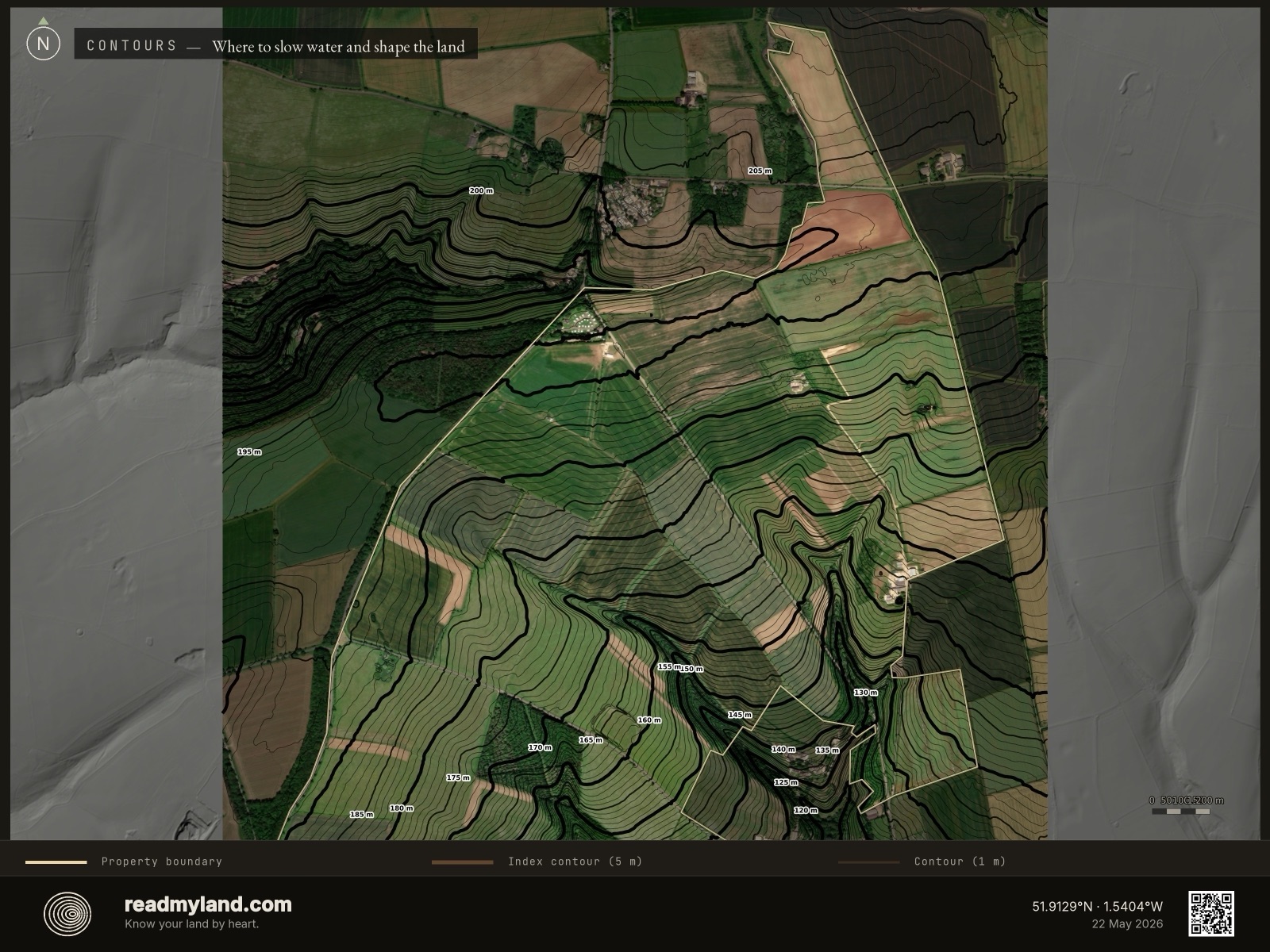
Task: Click the coordinates 51.9129°N · 1.5404°W
Action: pyautogui.click(x=1098, y=906)
